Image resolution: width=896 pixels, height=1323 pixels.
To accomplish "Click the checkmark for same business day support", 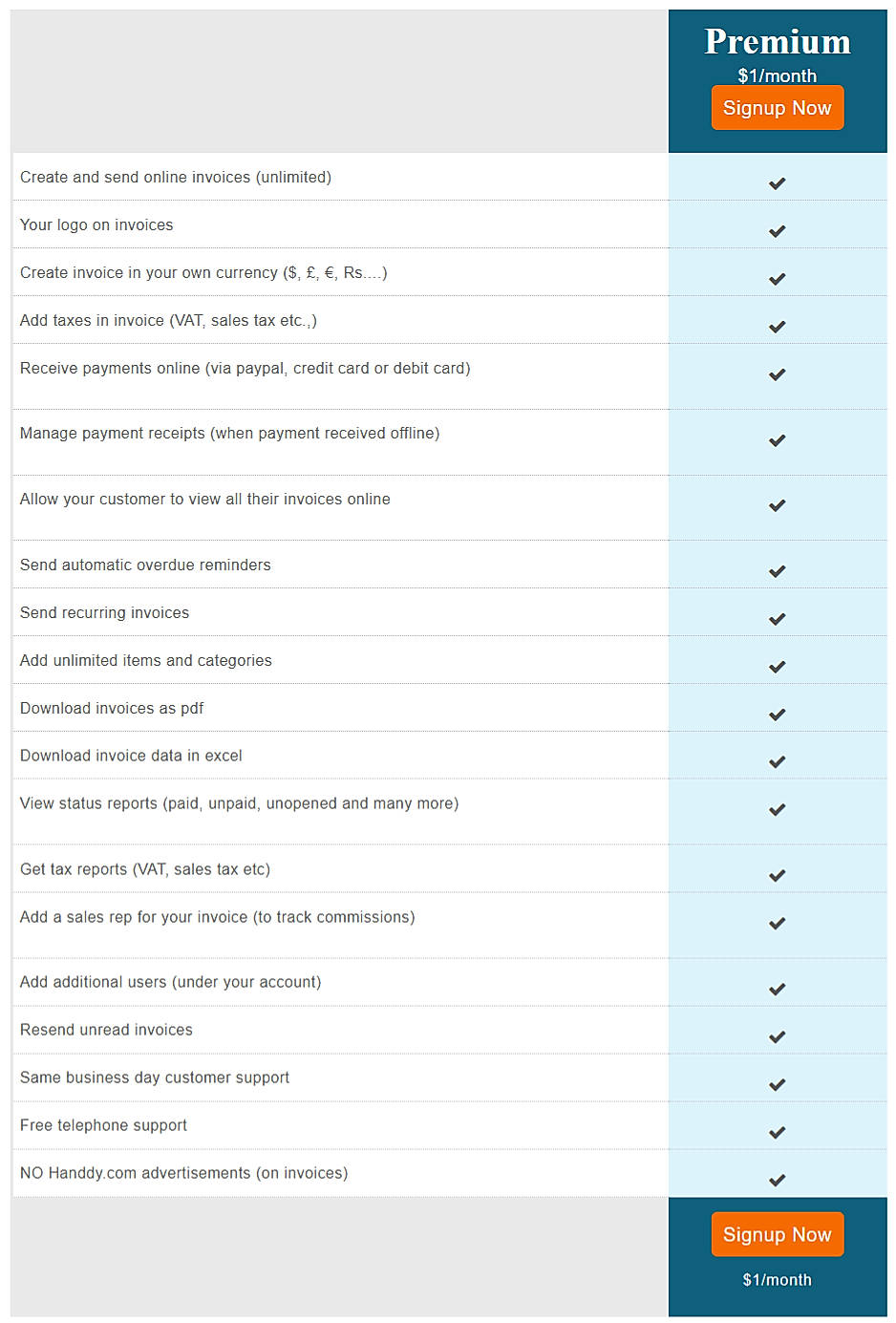I will [x=777, y=1083].
